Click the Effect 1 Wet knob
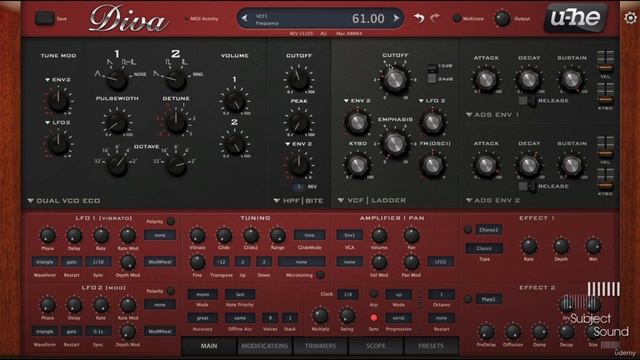The width and height of the screenshot is (640, 360). coord(593,246)
